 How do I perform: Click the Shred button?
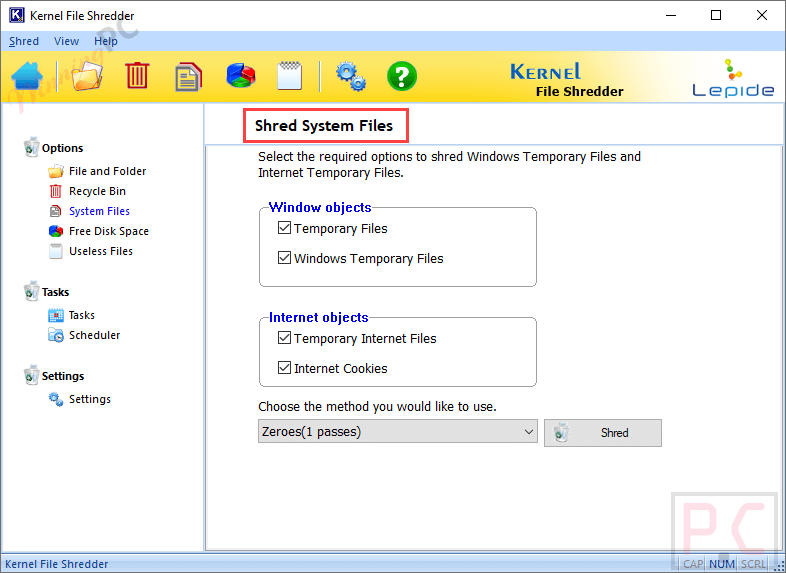pyautogui.click(x=603, y=433)
